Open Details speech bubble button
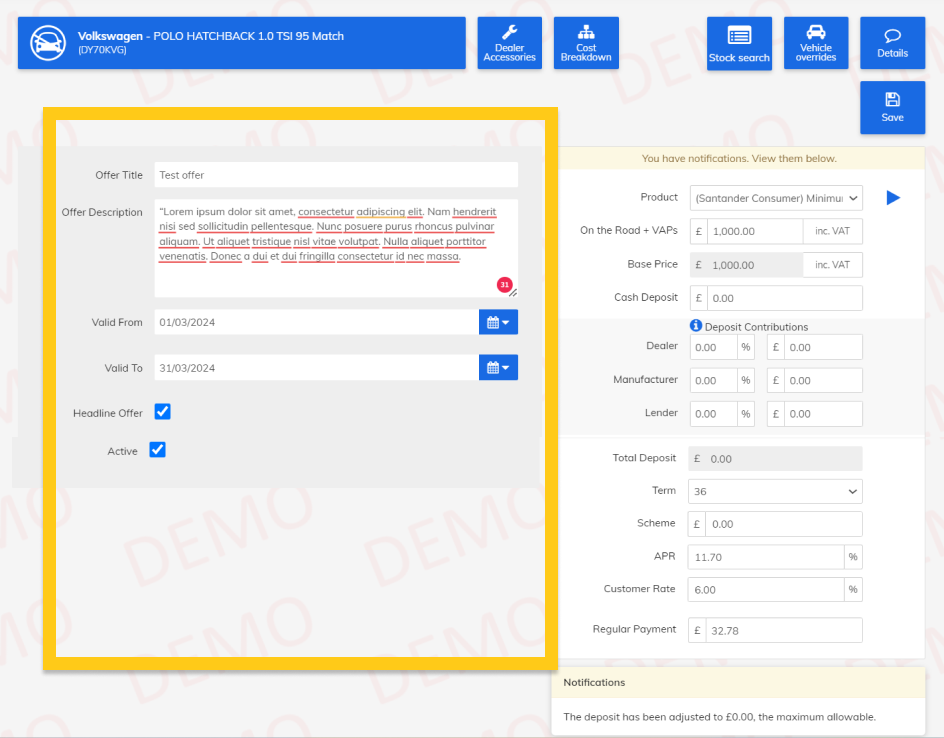The width and height of the screenshot is (944, 738). tap(892, 43)
